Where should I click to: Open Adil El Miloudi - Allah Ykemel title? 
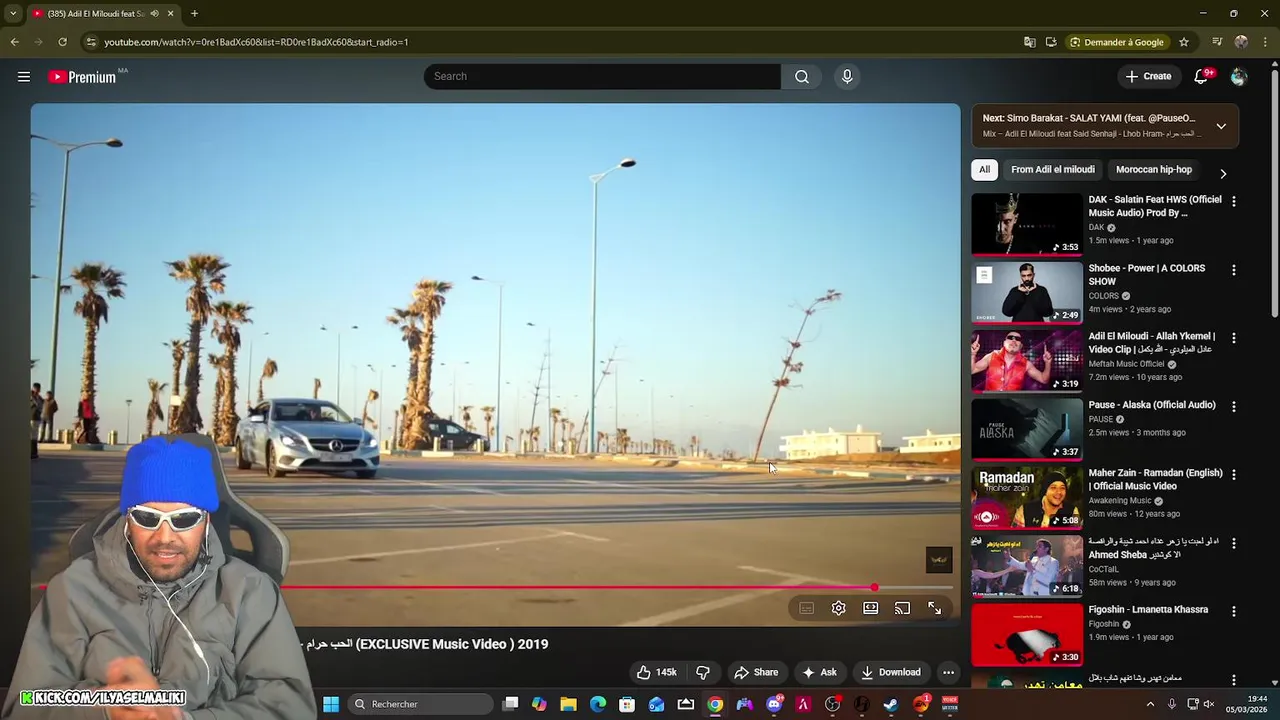[x=1152, y=343]
